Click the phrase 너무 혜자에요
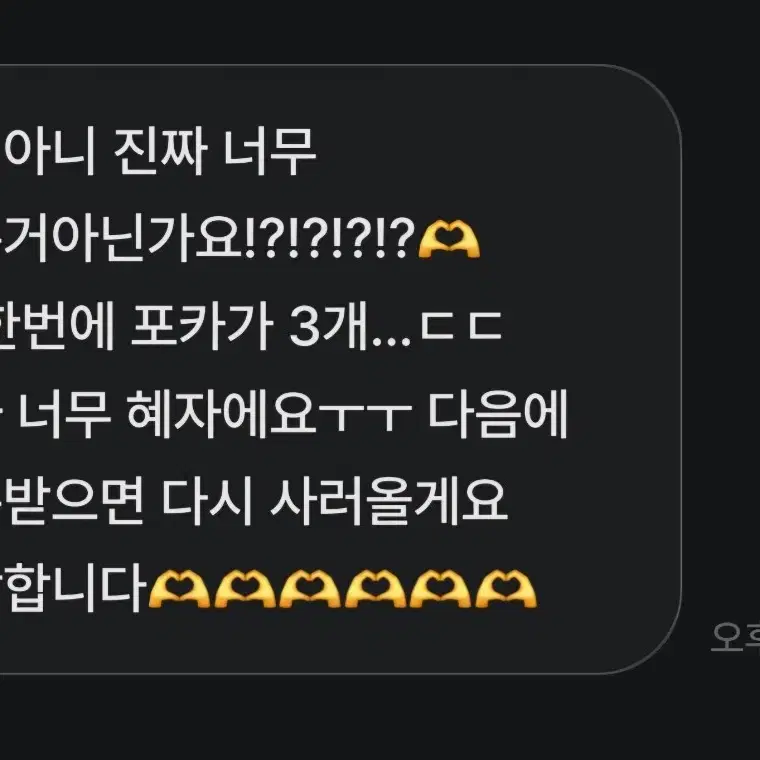The height and width of the screenshot is (760, 760). [x=167, y=414]
